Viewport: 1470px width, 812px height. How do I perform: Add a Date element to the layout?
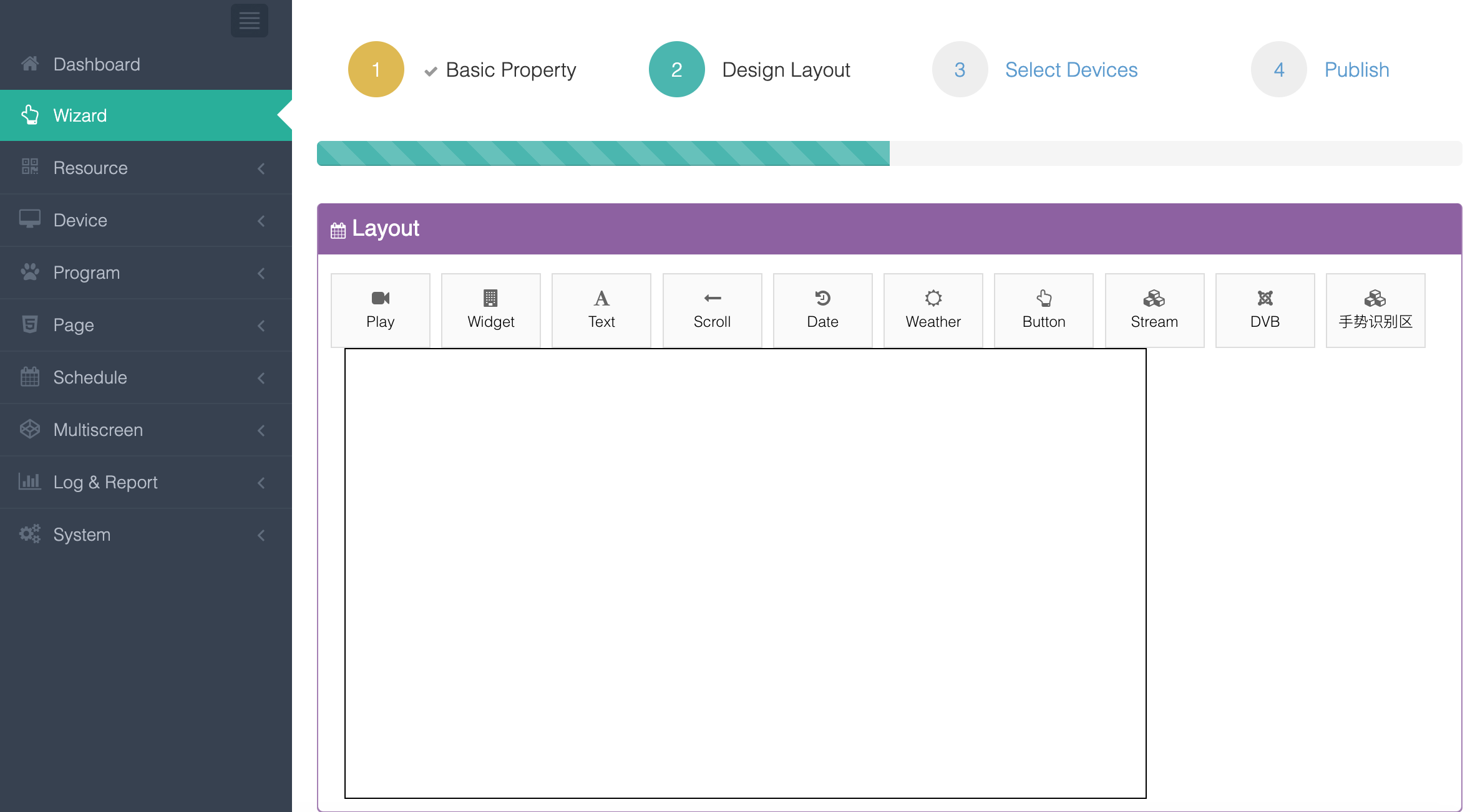point(822,309)
